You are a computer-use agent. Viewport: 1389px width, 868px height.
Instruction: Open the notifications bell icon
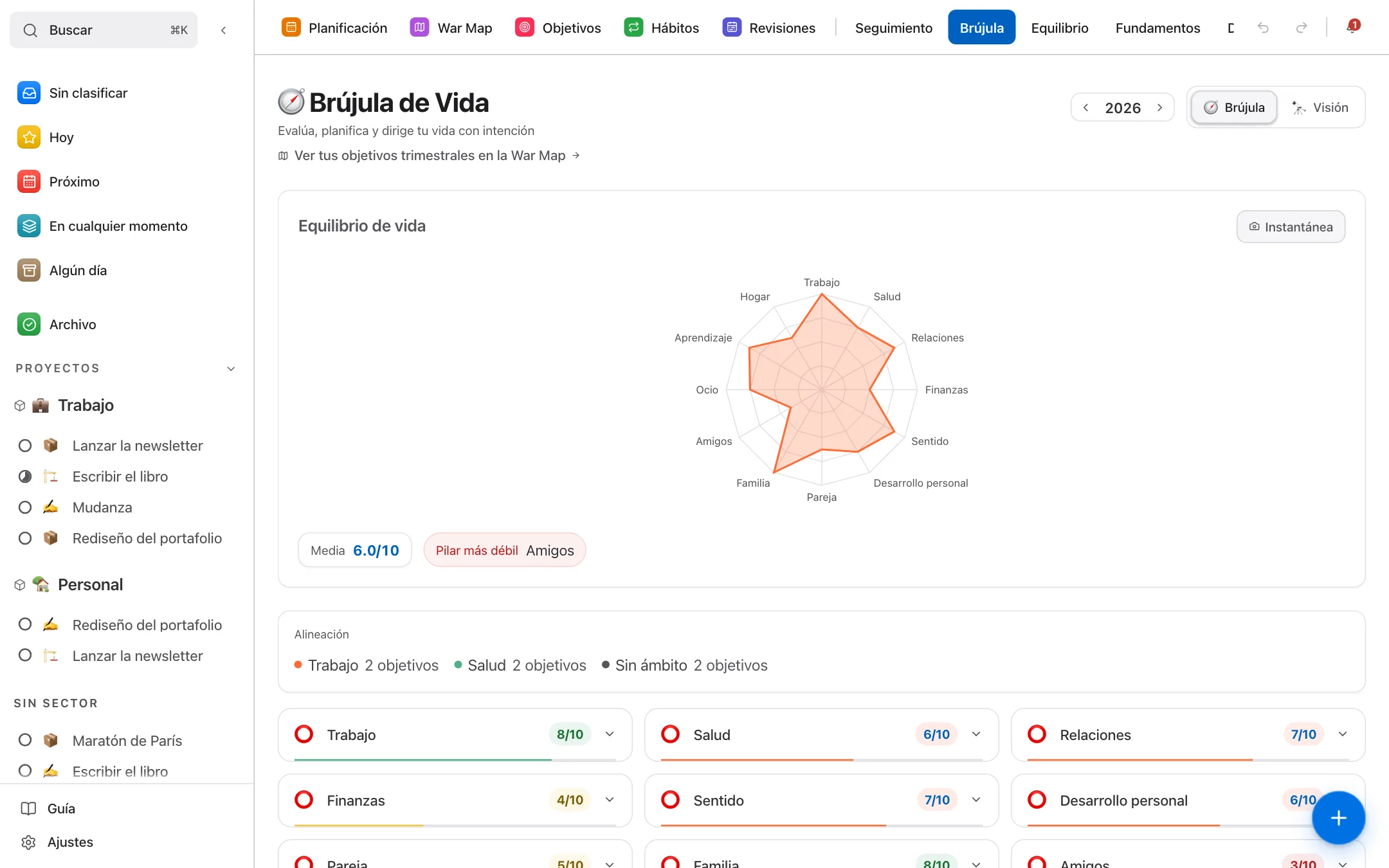1352,27
